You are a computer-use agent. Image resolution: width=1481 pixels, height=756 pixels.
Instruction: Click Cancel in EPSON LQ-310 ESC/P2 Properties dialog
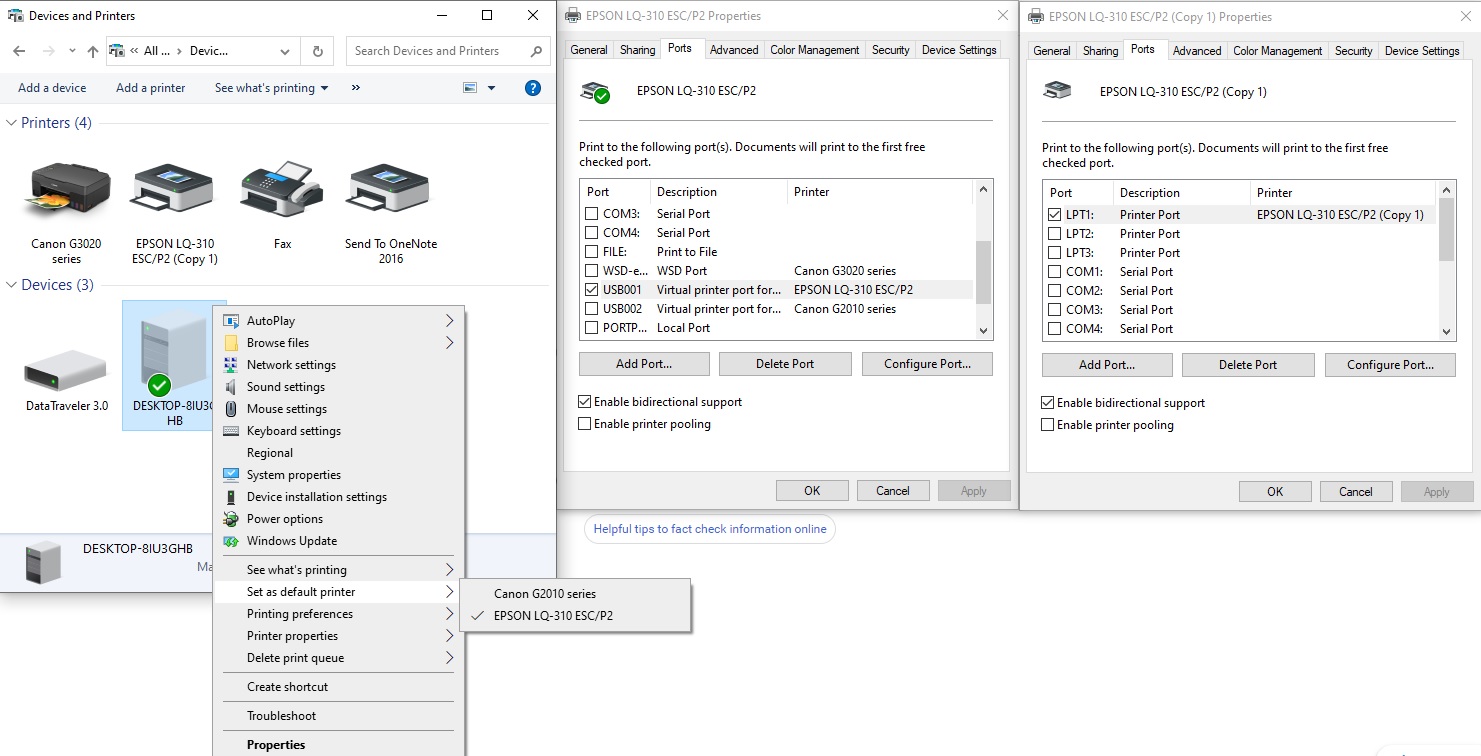[893, 491]
